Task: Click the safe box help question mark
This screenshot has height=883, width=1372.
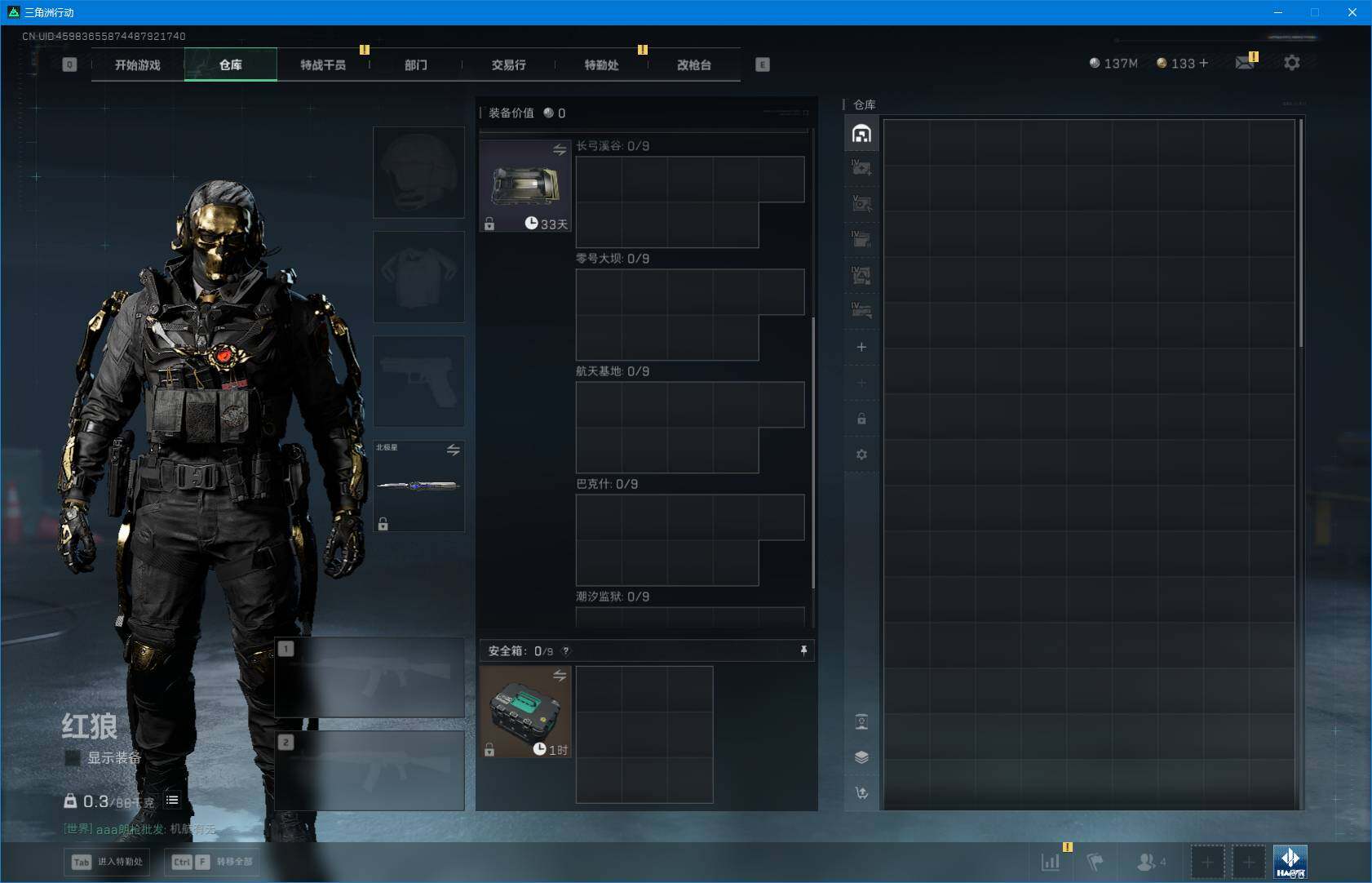Action: (566, 651)
